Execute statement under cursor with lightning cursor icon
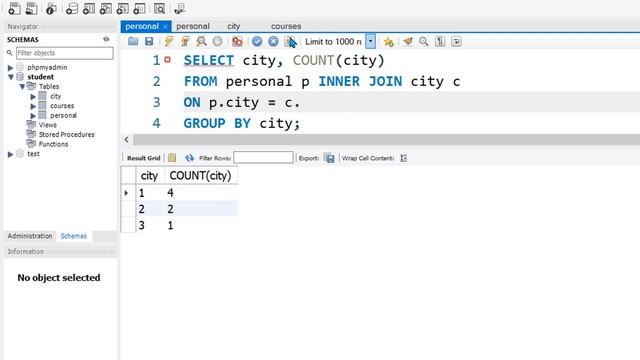Screen dimensions: 640x360 click(185, 41)
